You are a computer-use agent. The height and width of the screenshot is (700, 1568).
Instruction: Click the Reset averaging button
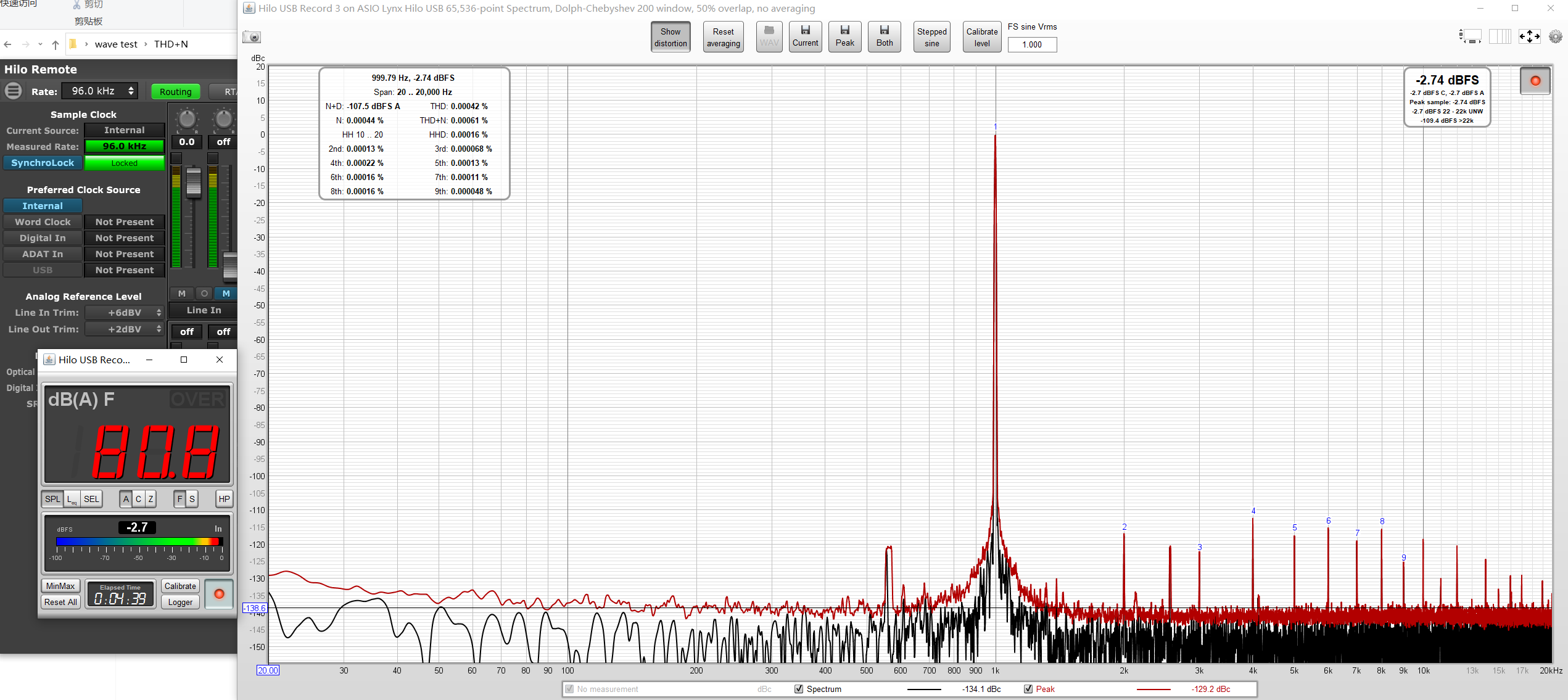(x=723, y=37)
